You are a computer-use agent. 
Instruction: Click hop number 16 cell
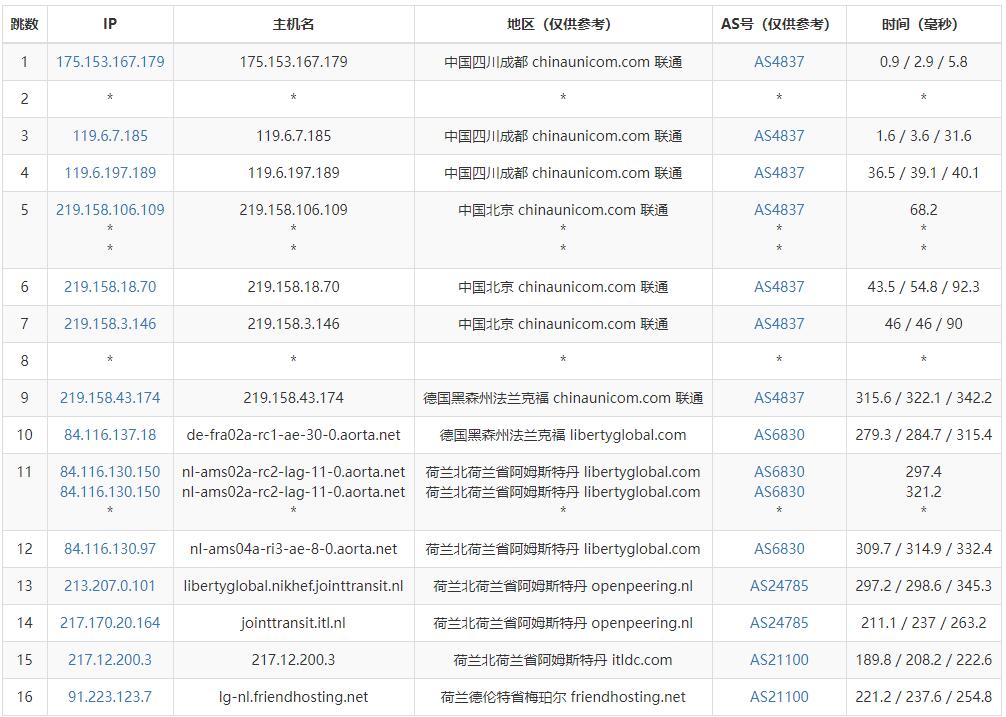(x=24, y=696)
